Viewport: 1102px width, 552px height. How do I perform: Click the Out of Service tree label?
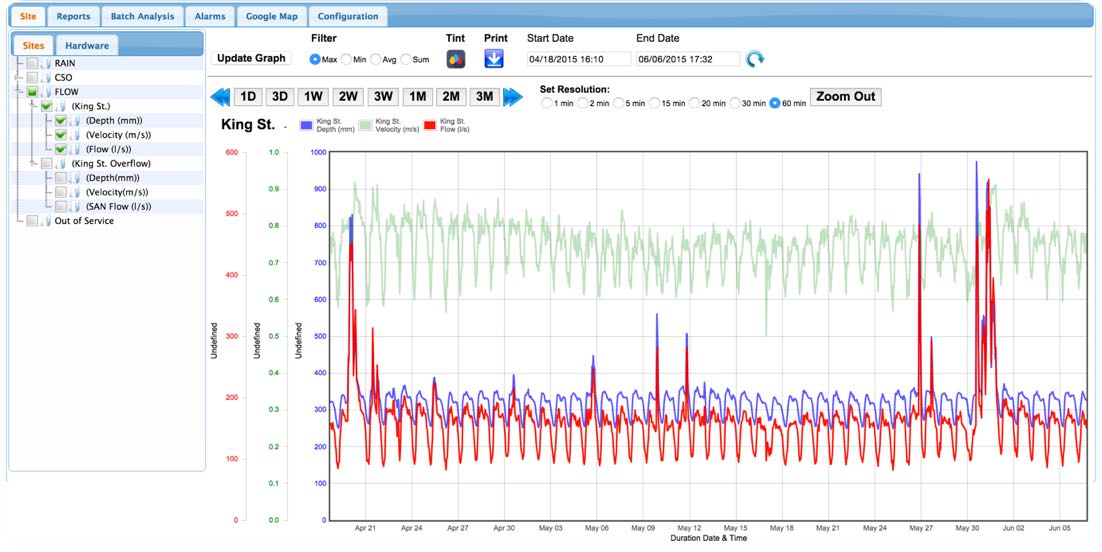(84, 221)
